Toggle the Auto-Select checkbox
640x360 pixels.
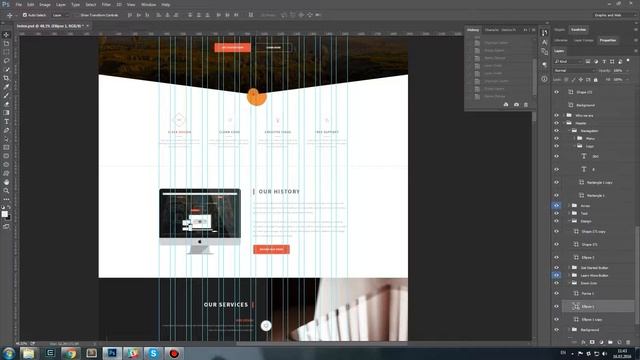(24, 15)
